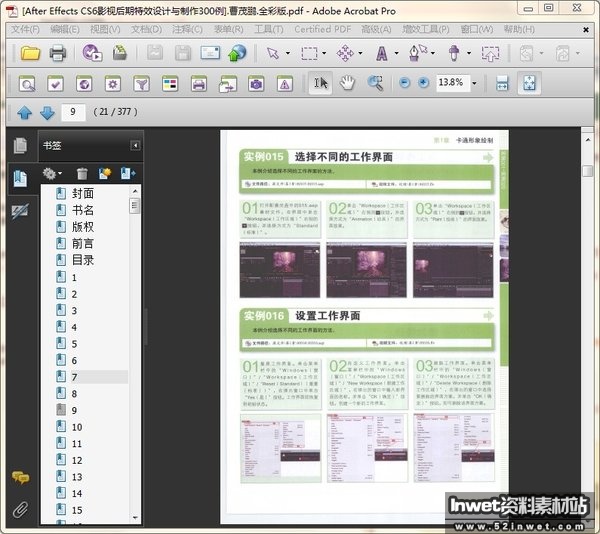
Task: Activate the text select cursor tool
Action: pyautogui.click(x=320, y=83)
